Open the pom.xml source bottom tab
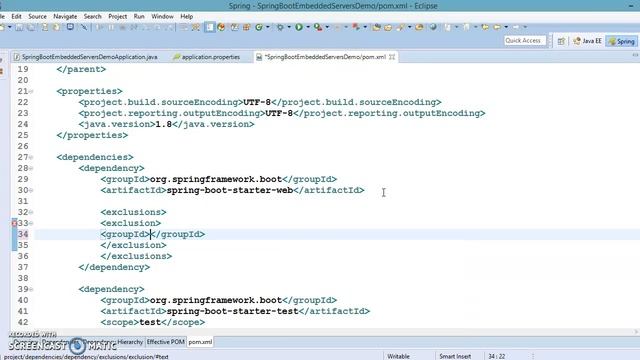Screen dimensions: 640x360 pos(200,342)
